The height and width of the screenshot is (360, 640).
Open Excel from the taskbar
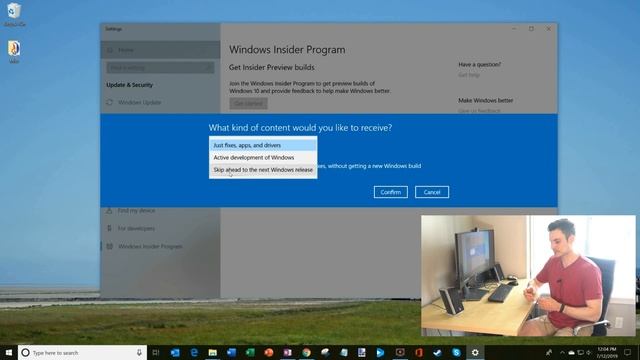click(250, 353)
